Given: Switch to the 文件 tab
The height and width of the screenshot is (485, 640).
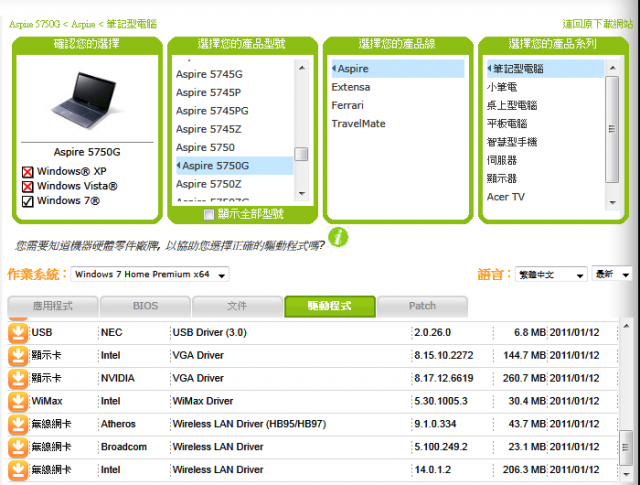Looking at the screenshot, I should coord(237,306).
